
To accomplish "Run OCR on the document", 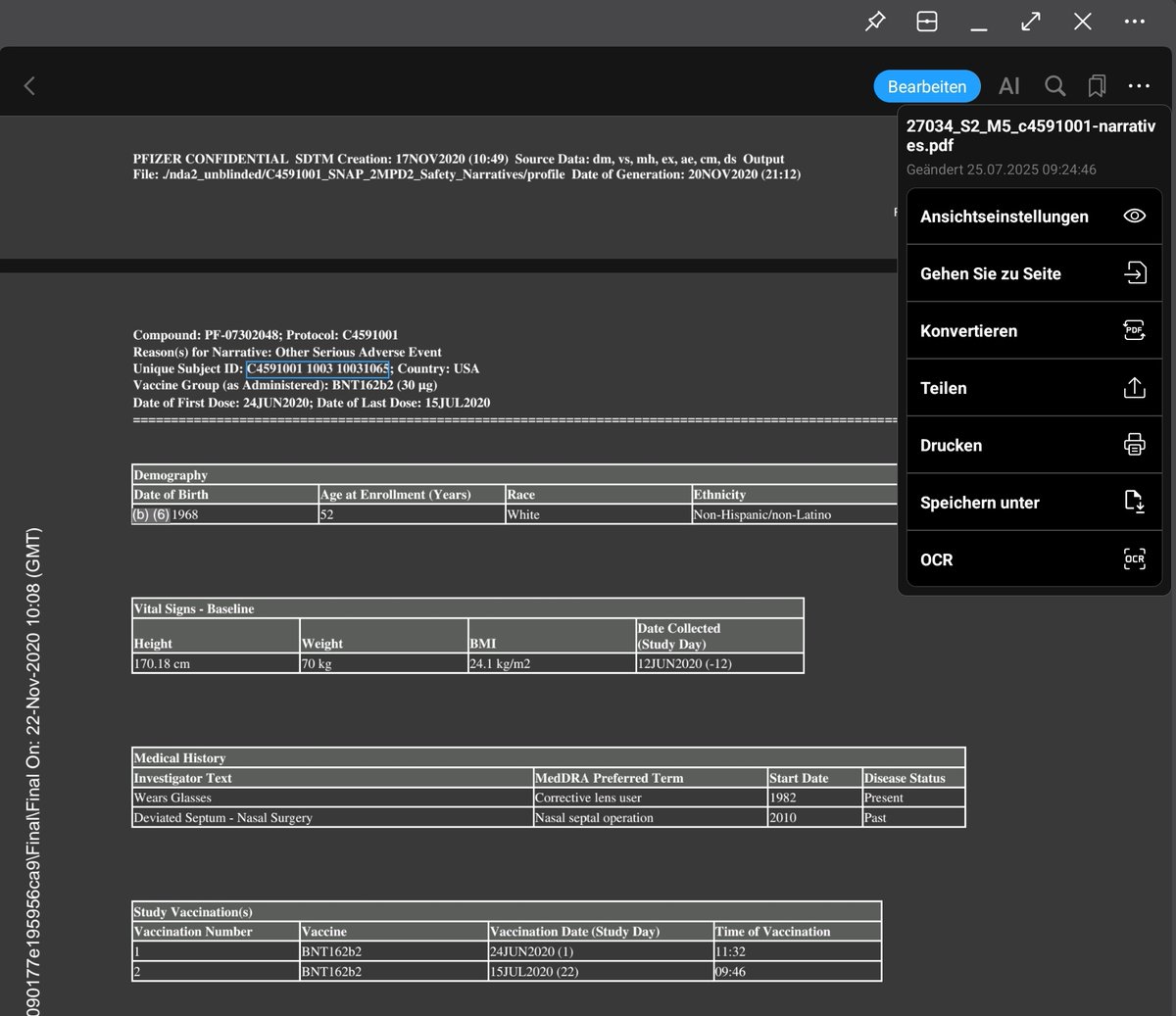I will pos(1034,559).
